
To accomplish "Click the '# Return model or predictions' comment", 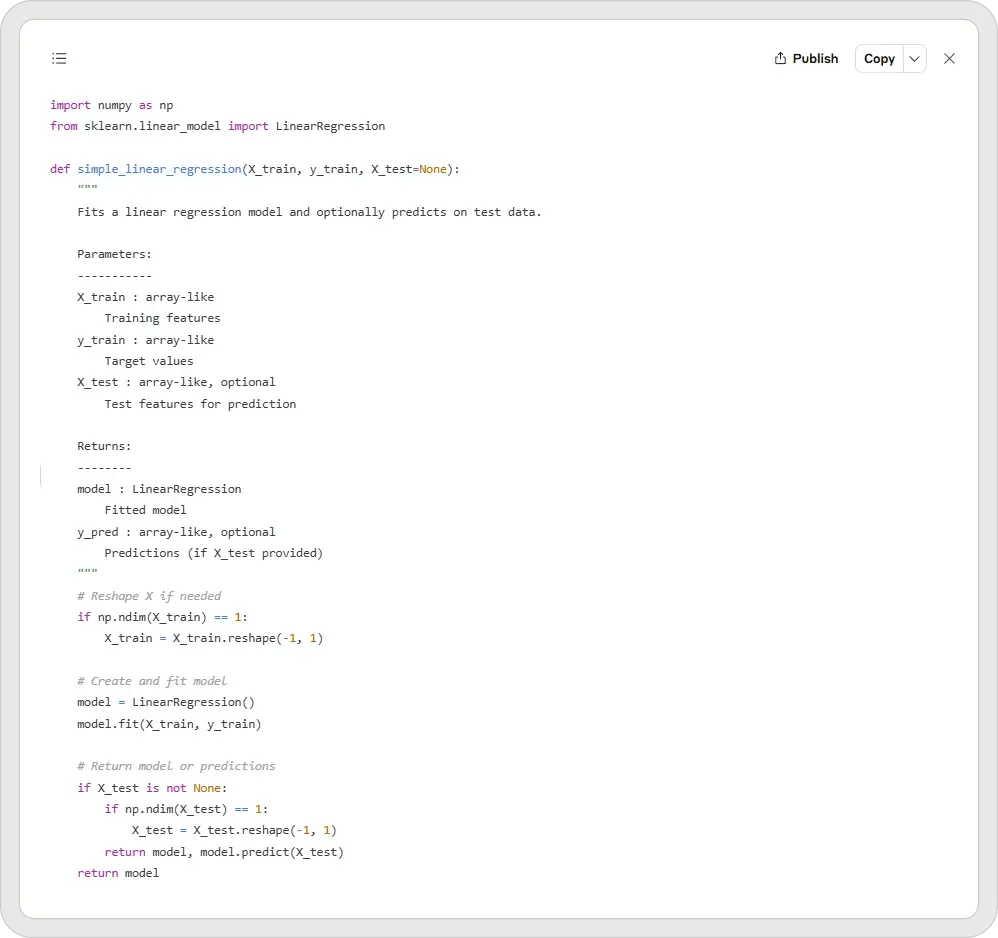I will coord(176,766).
